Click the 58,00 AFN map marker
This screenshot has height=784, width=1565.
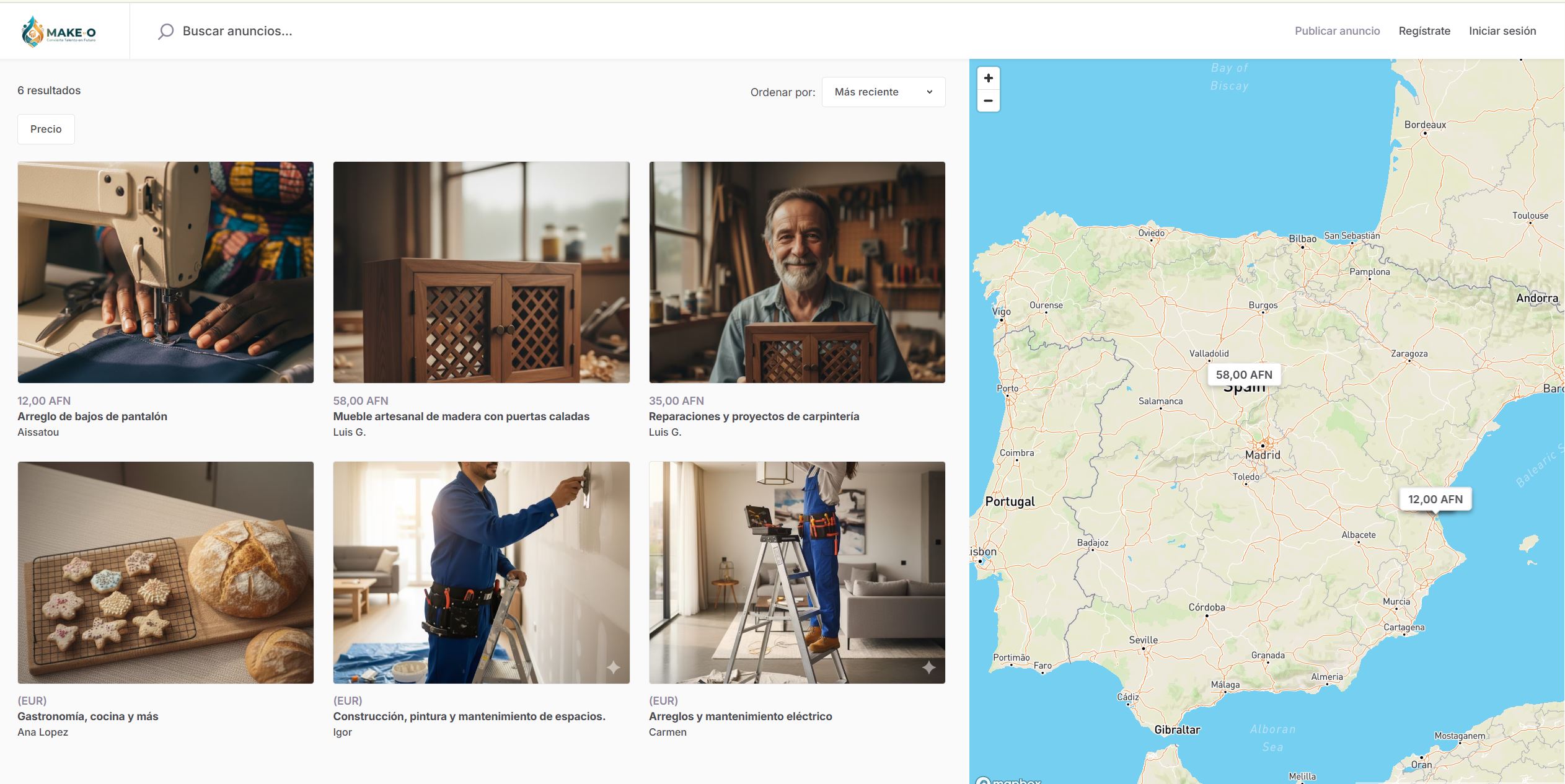(x=1243, y=375)
